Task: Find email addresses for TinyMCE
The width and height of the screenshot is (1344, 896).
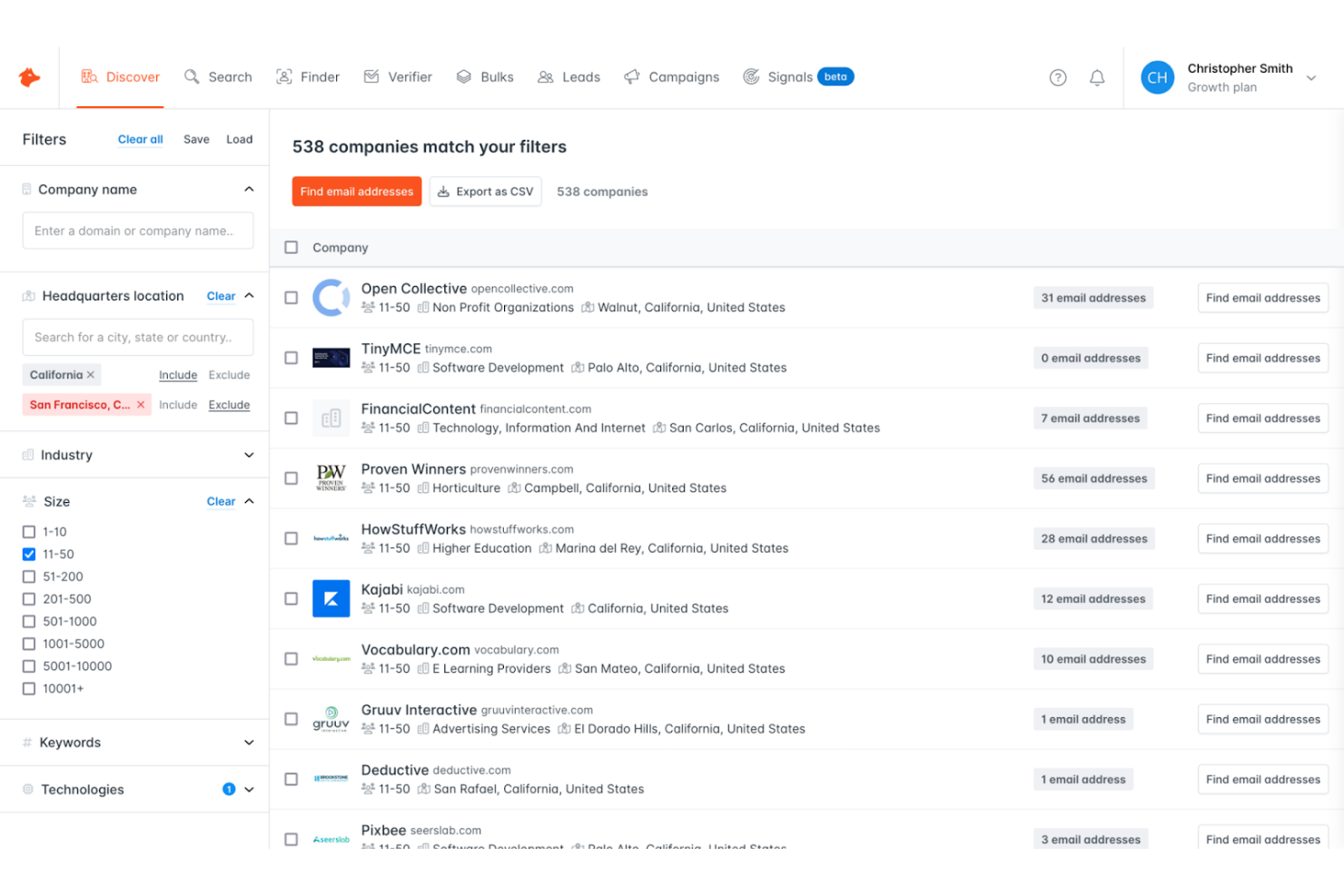Action: pos(1263,358)
